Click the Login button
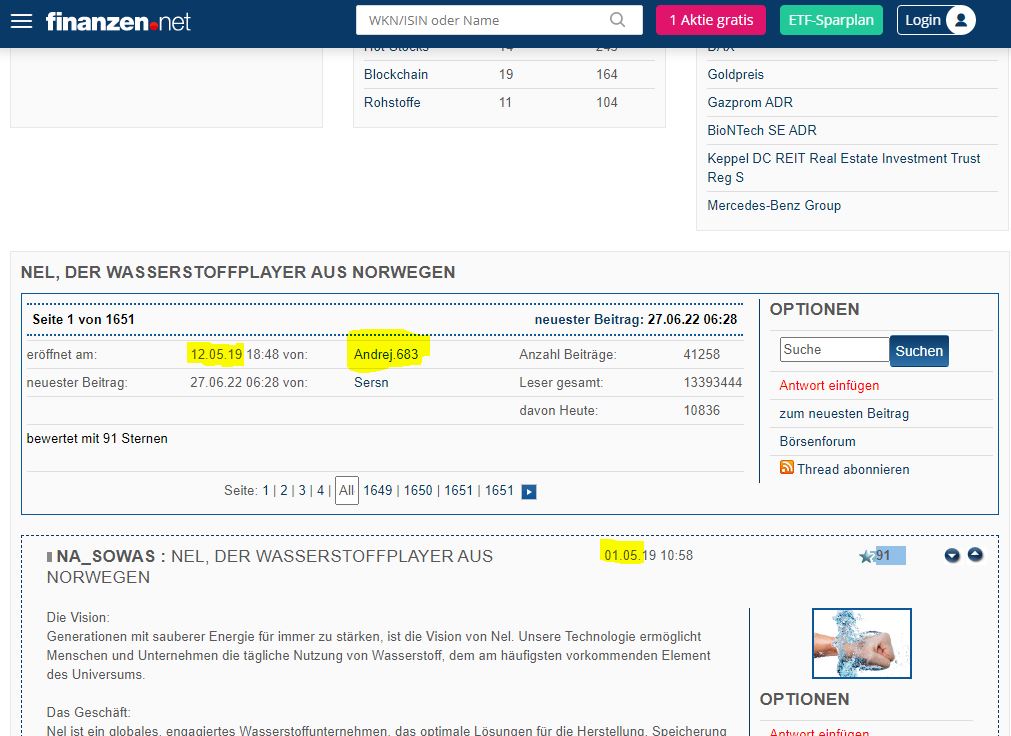Viewport: 1011px width, 736px height. pyautogui.click(x=936, y=20)
